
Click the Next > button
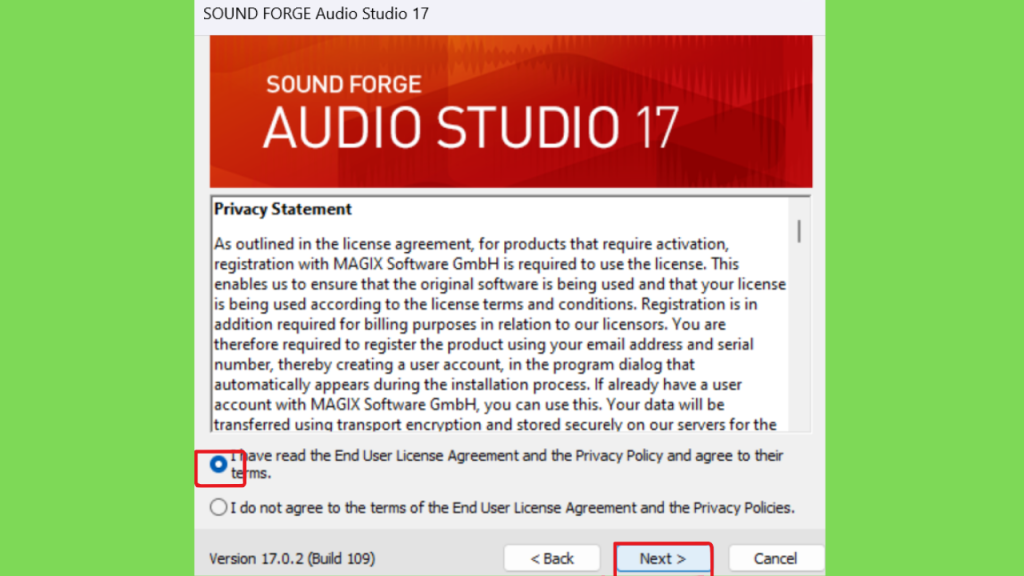click(x=662, y=558)
